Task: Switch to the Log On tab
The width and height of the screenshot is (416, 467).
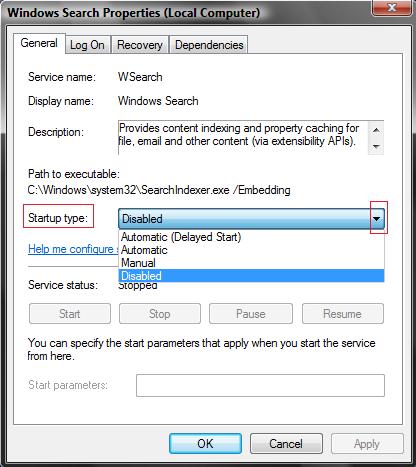Action: (x=87, y=45)
